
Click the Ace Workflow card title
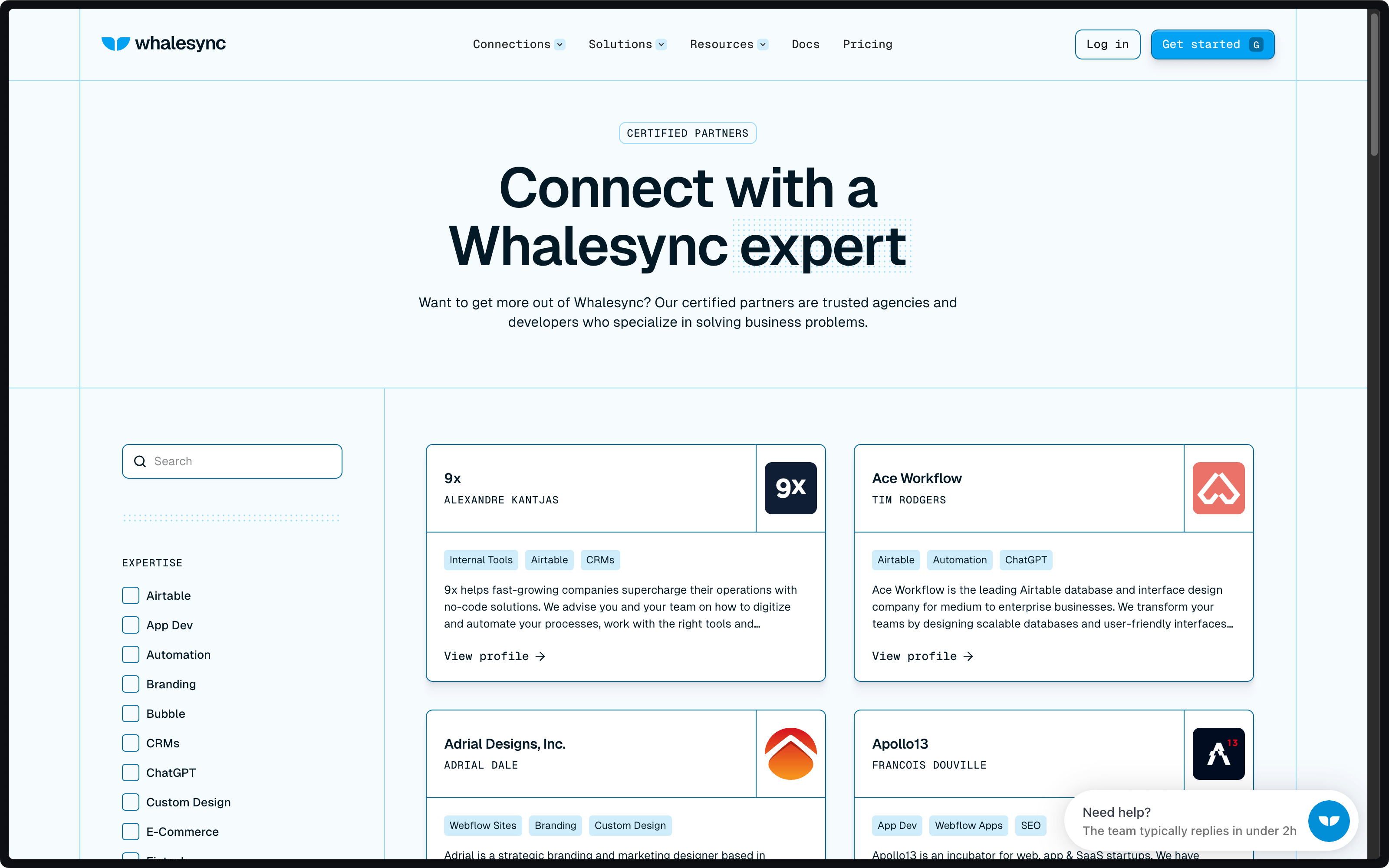(x=917, y=478)
